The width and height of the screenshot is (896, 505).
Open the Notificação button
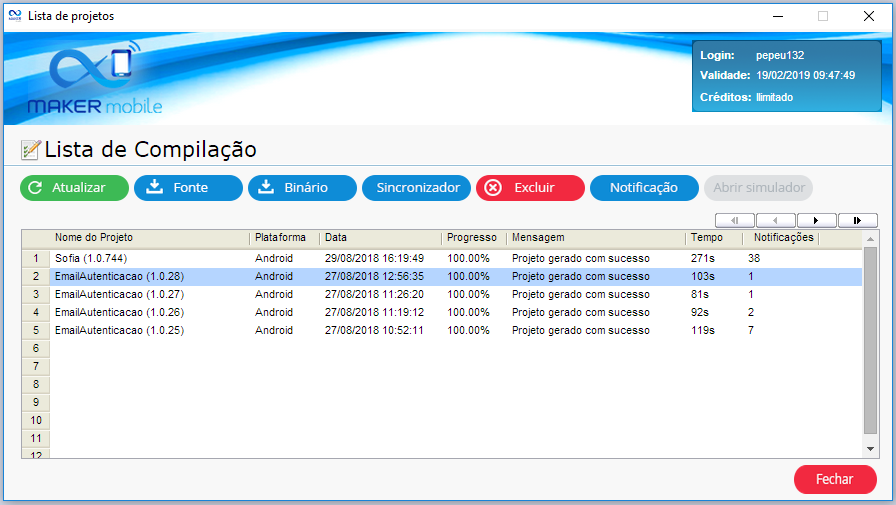pos(643,188)
